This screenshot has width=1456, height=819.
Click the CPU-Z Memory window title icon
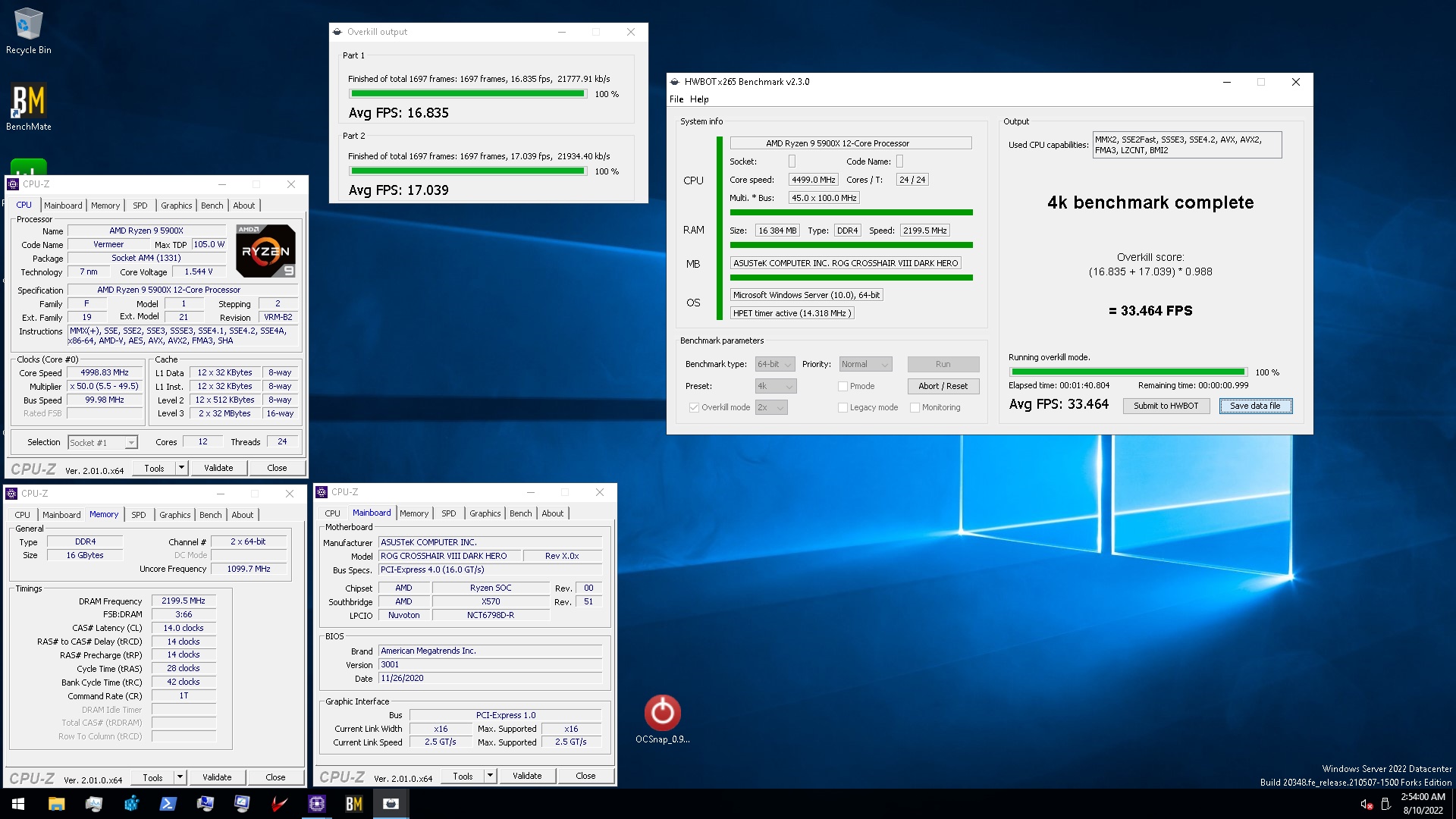point(11,494)
